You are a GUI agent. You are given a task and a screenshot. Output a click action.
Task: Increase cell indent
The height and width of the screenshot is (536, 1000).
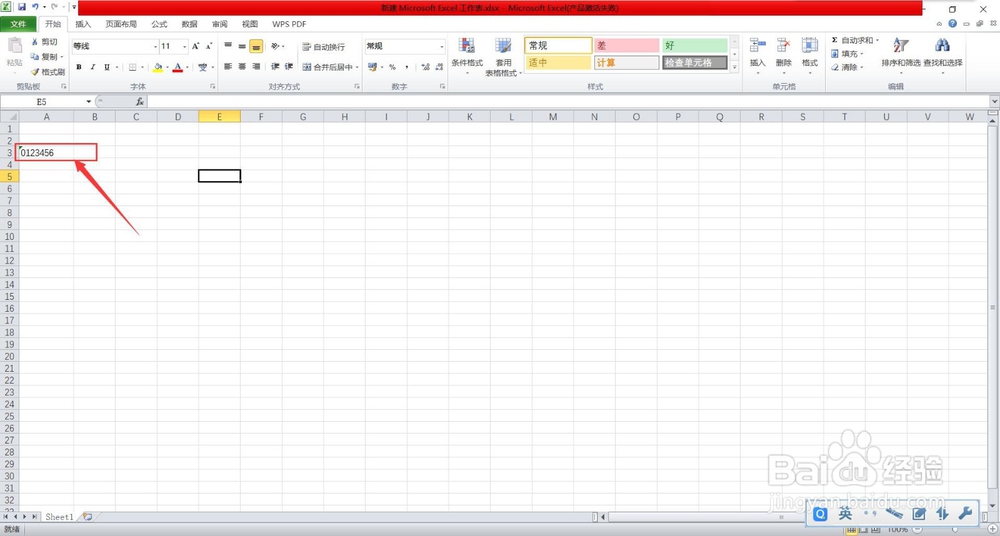coord(289,66)
